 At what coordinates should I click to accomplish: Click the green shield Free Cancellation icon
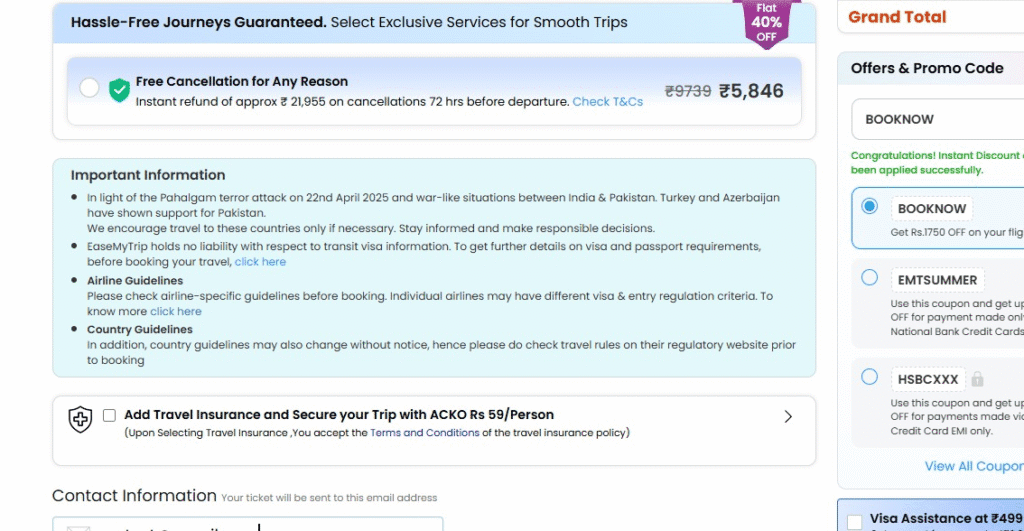click(x=119, y=90)
